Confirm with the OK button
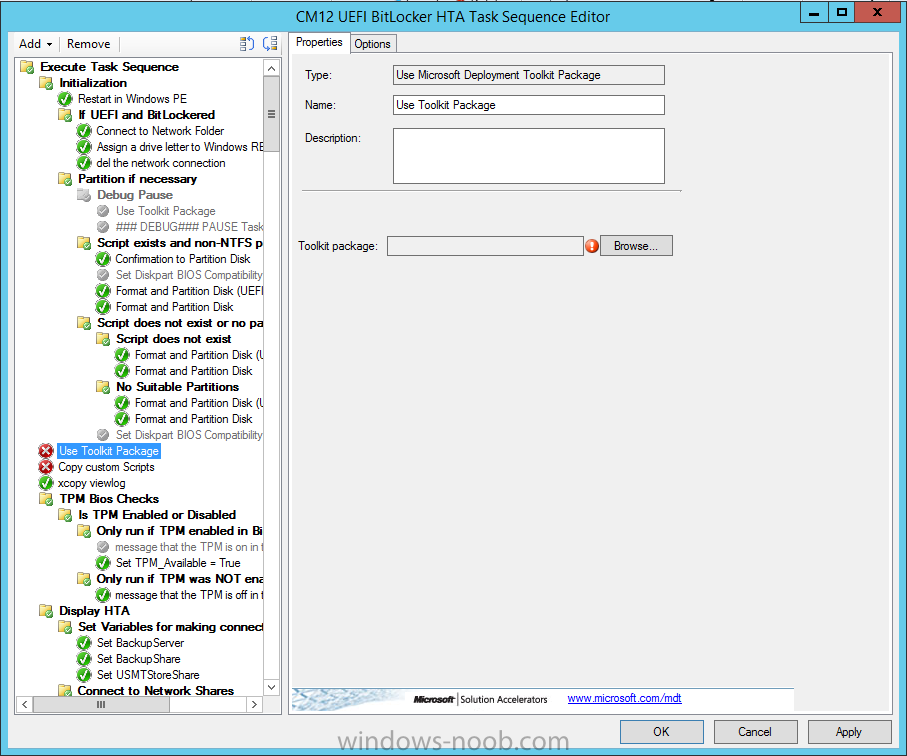This screenshot has height=756, width=907. coord(661,732)
